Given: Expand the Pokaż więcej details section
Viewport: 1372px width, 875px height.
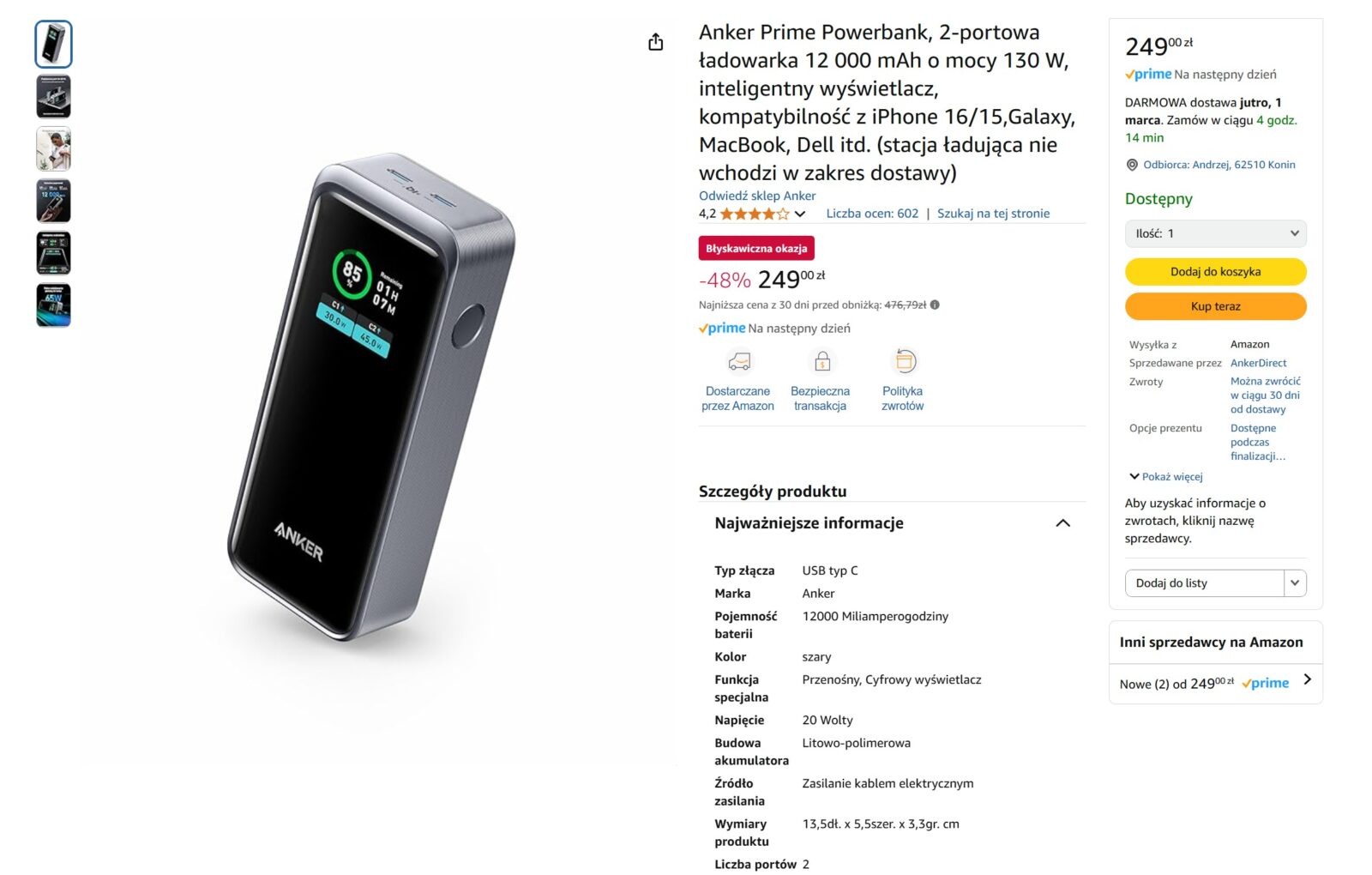Looking at the screenshot, I should (1170, 476).
